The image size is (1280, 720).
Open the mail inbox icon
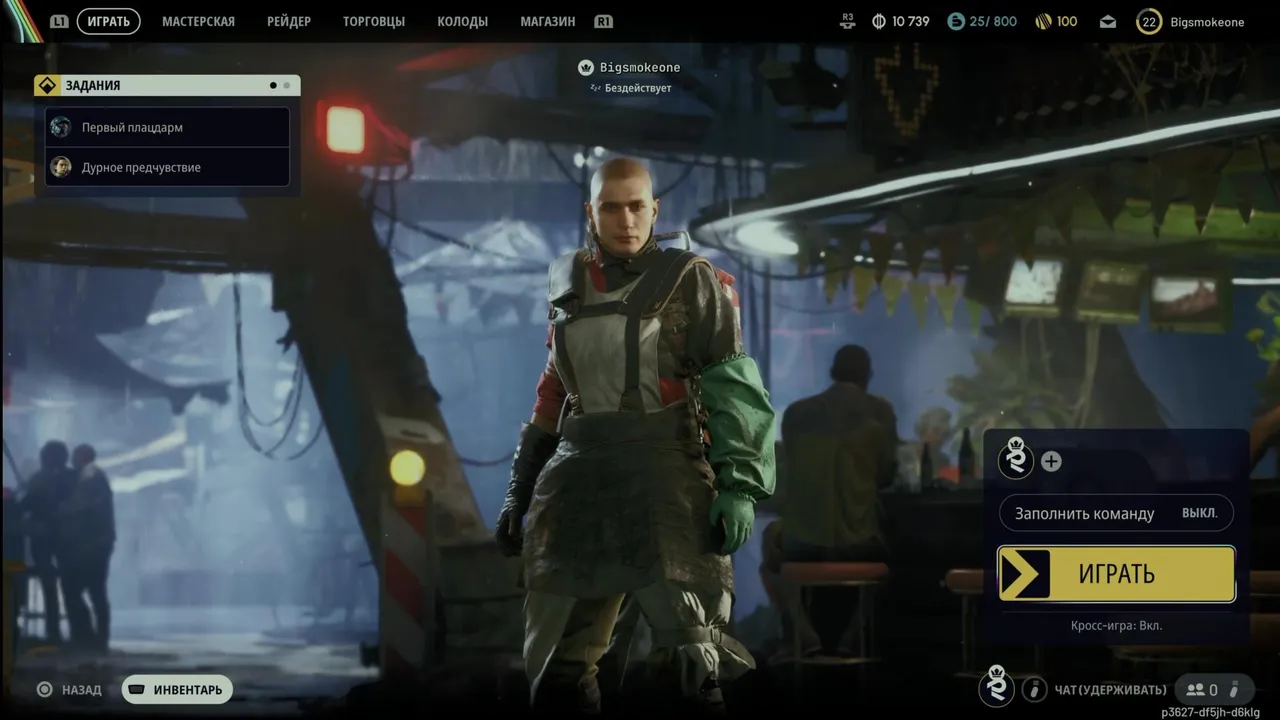click(x=1108, y=21)
